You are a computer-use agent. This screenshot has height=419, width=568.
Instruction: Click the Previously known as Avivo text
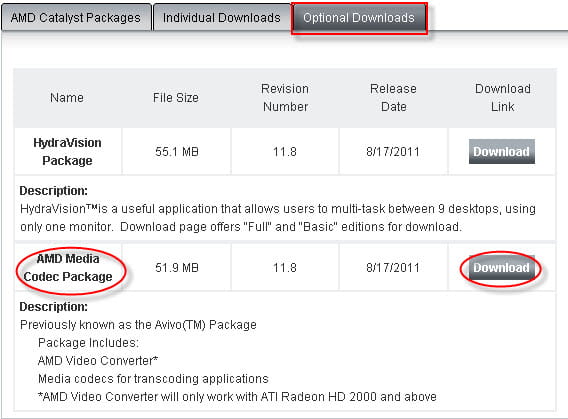tap(138, 324)
